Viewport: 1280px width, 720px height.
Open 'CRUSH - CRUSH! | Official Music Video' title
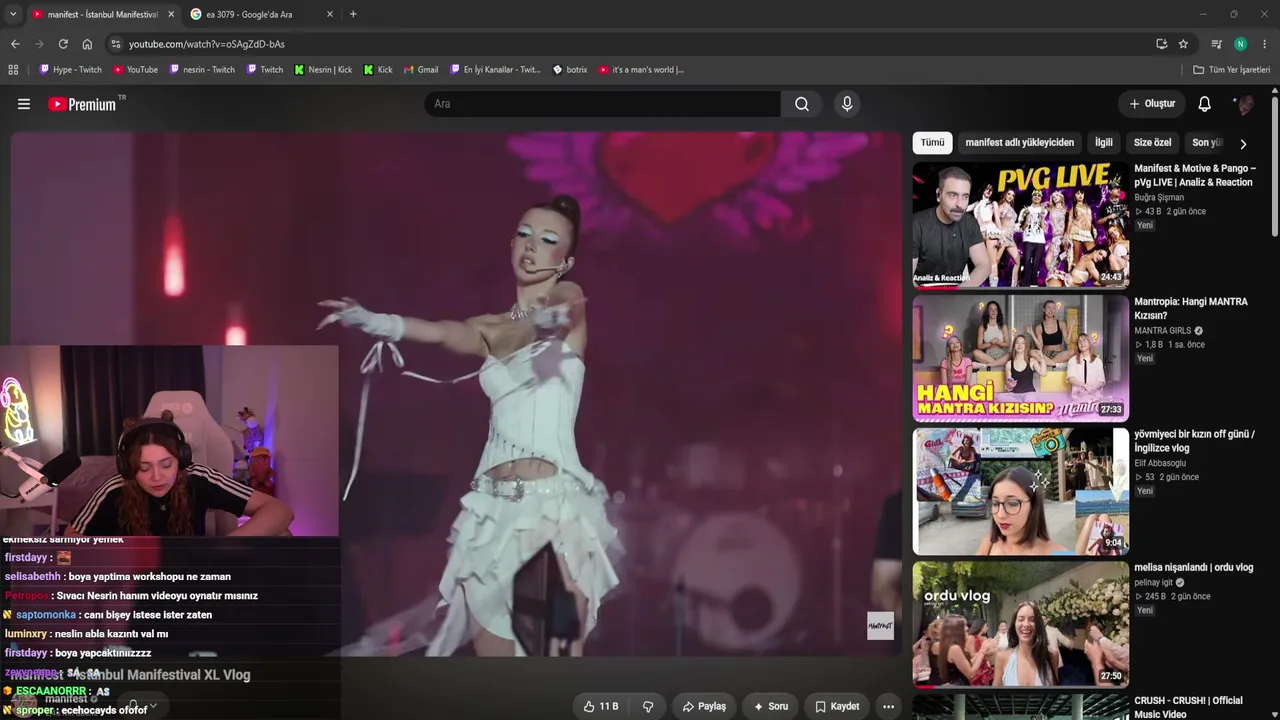pos(1188,707)
